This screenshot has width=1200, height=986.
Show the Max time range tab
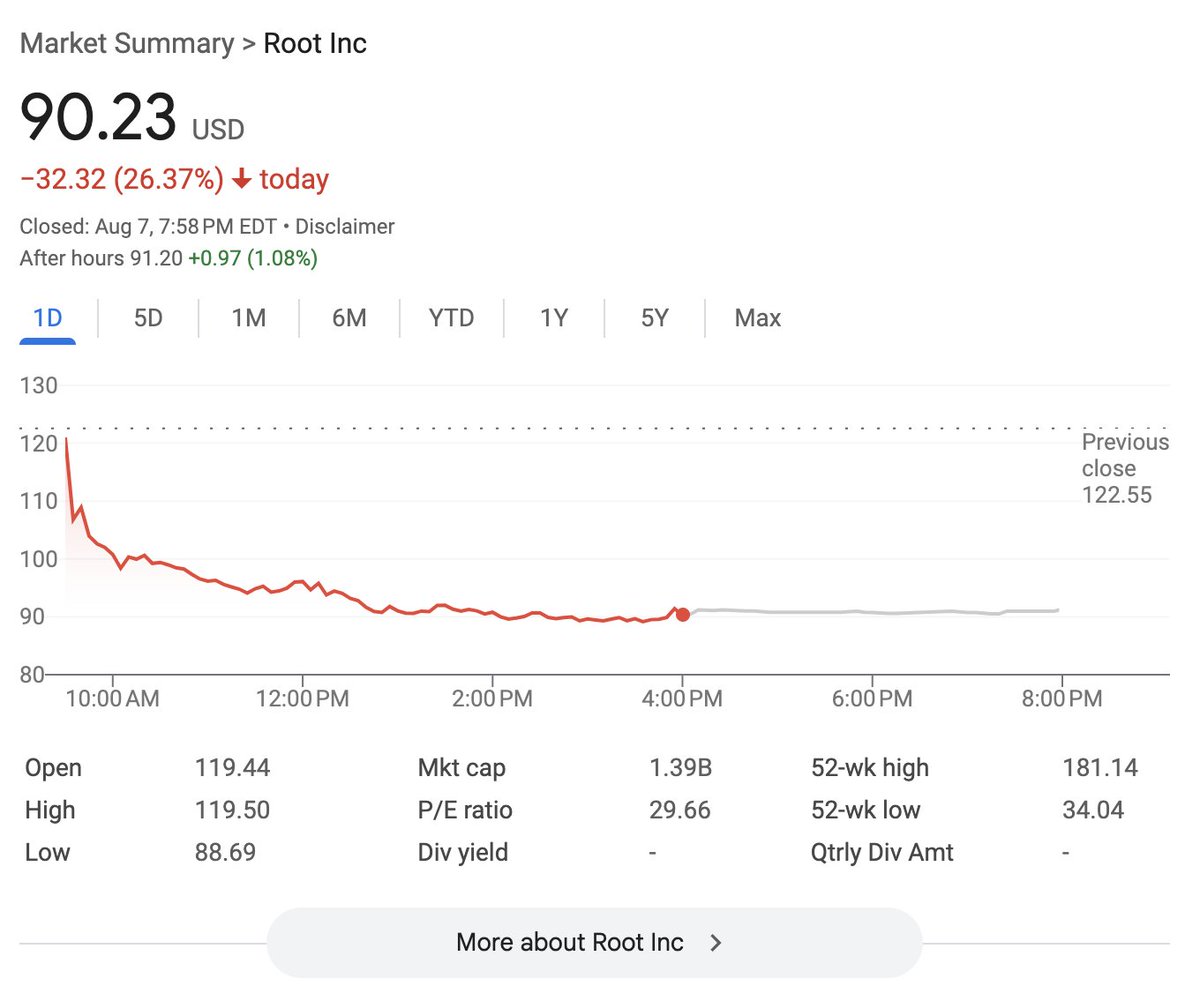point(757,319)
